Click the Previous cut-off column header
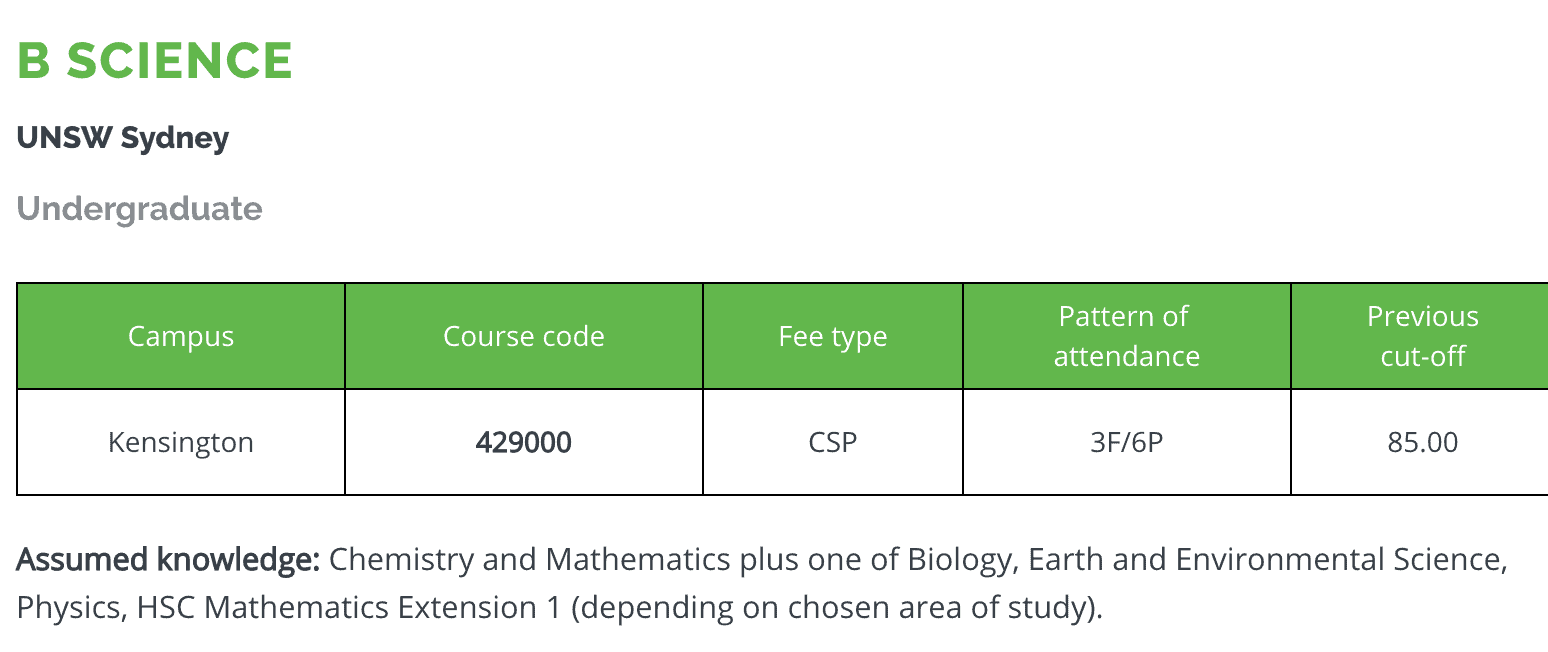 pos(1422,337)
